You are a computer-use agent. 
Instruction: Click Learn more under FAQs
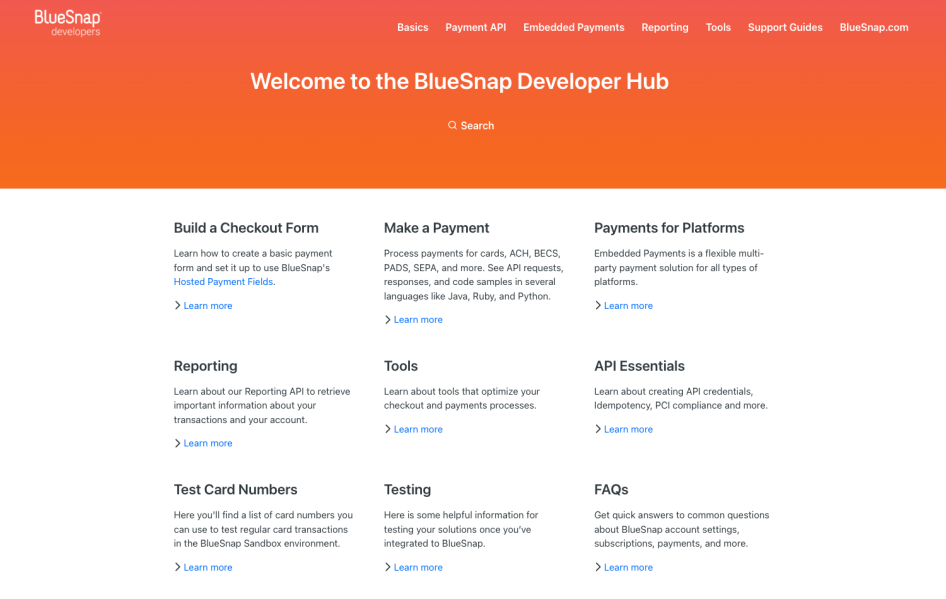628,568
